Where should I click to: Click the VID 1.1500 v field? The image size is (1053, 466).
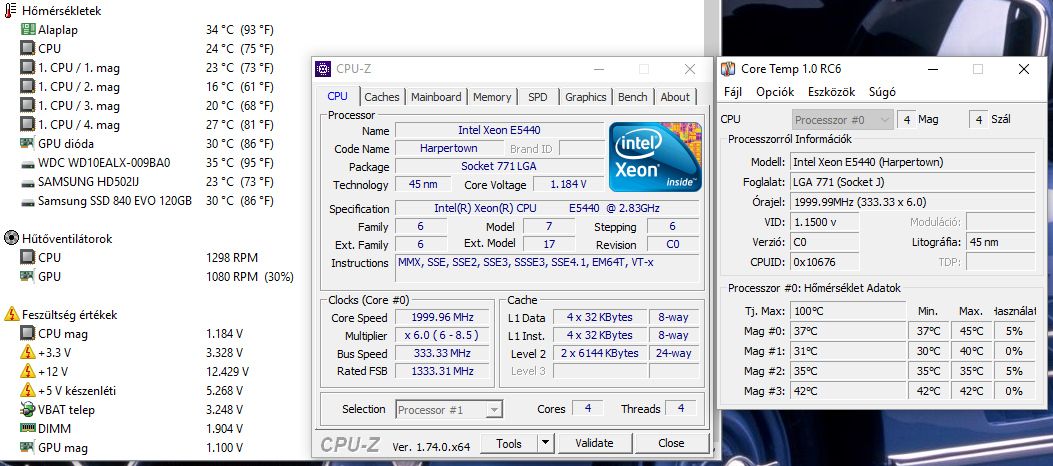824,222
